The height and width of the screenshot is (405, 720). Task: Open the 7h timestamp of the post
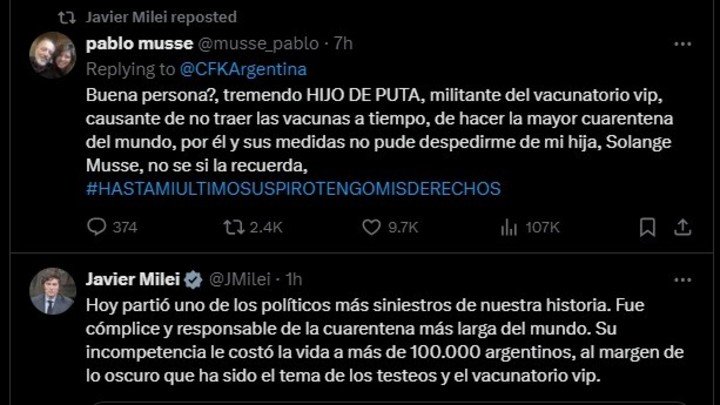coord(343,44)
